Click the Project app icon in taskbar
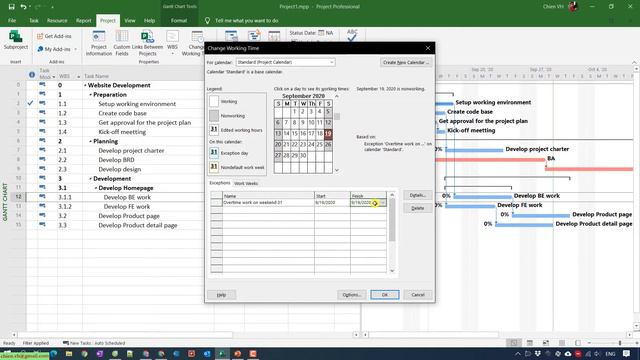The image size is (640, 360). pyautogui.click(x=222, y=353)
